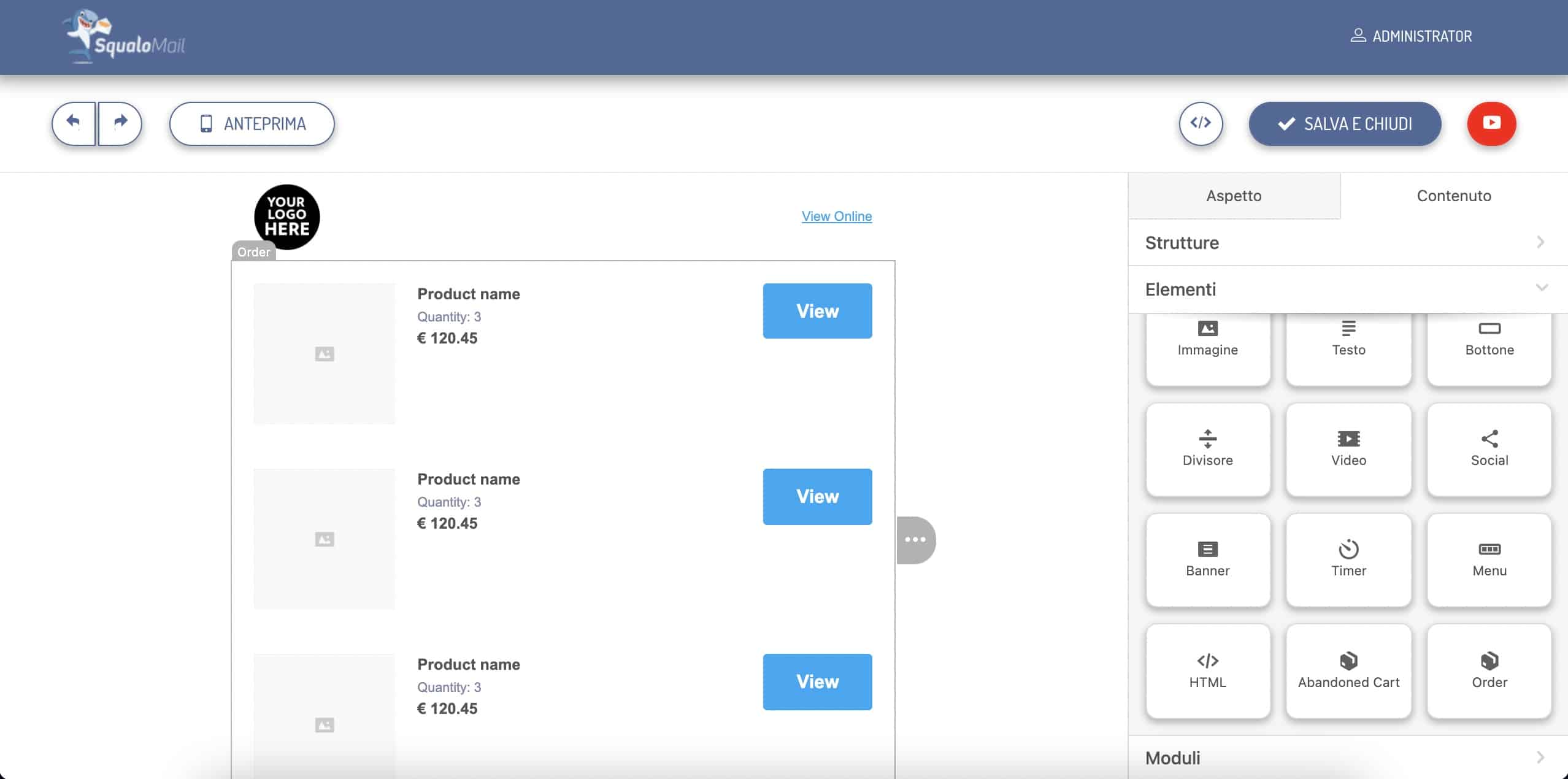The image size is (1568, 779).
Task: Select the Order element tile
Action: coord(1489,670)
